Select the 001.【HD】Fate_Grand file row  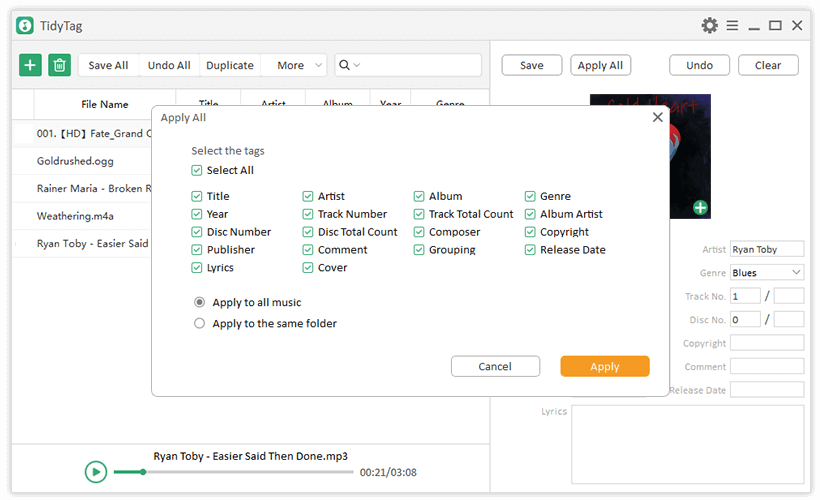point(82,133)
